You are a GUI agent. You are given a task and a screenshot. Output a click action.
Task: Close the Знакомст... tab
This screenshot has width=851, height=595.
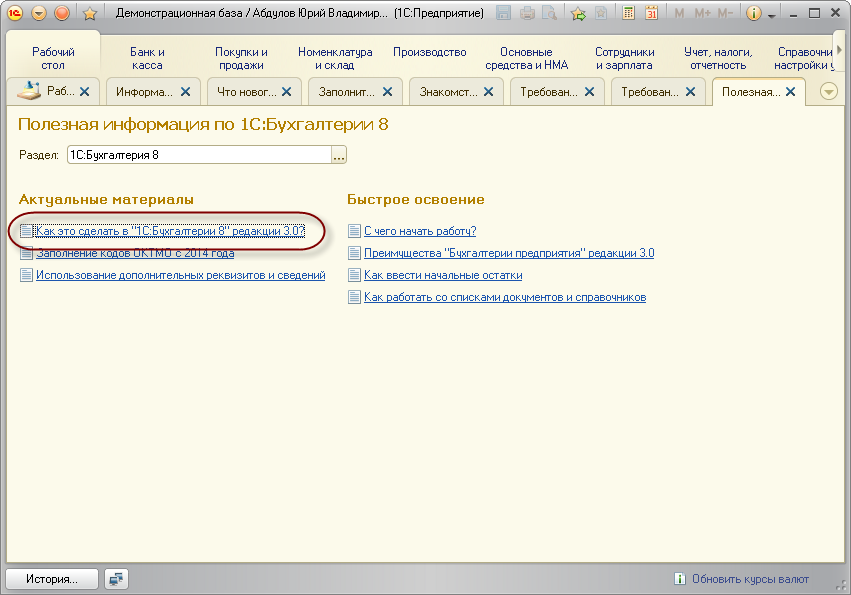click(x=488, y=92)
